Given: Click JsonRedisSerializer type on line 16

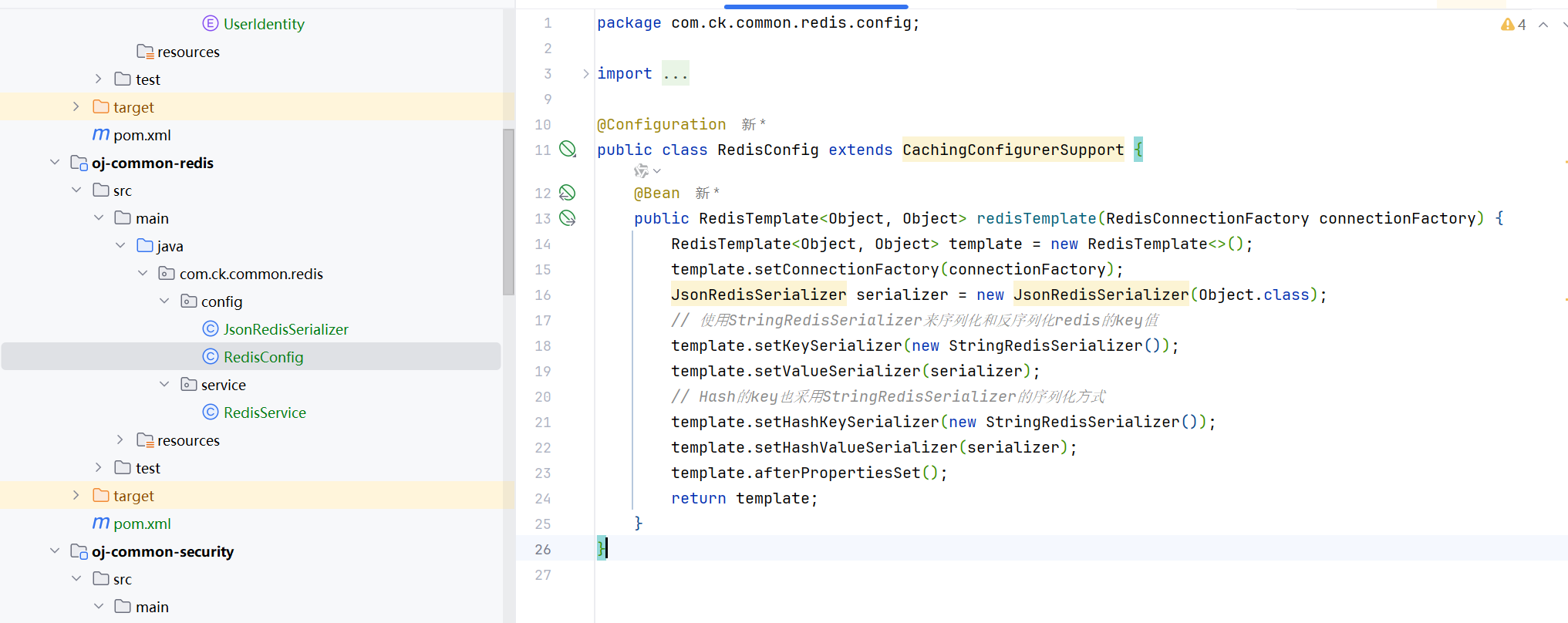Looking at the screenshot, I should 758,295.
